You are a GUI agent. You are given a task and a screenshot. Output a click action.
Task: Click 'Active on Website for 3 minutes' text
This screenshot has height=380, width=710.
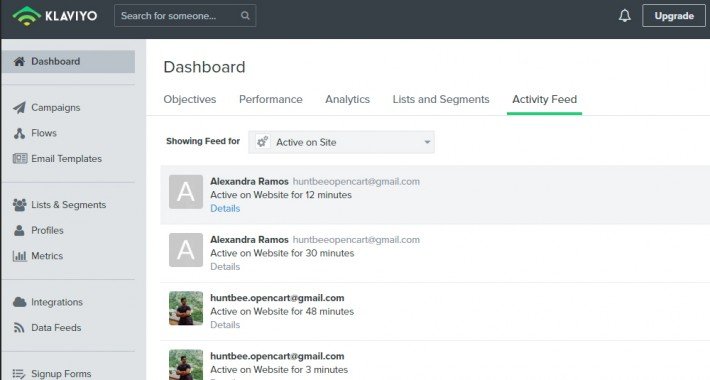[279, 370]
